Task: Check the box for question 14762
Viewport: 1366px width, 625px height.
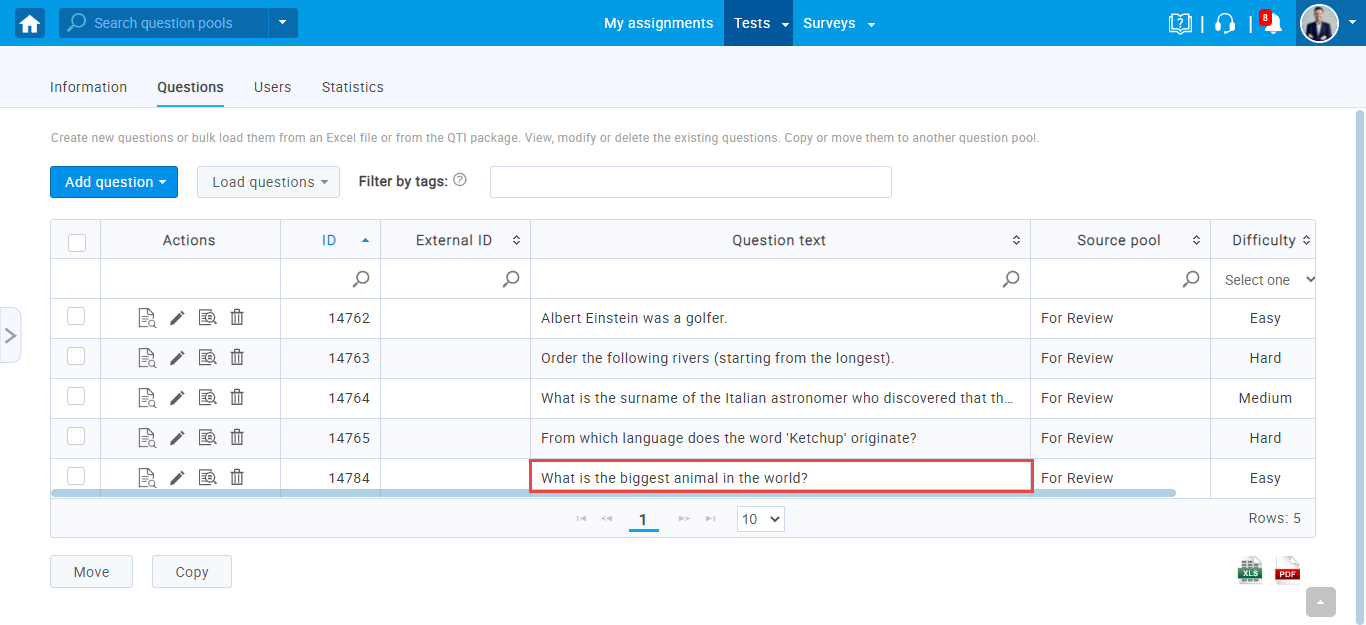Action: 76,317
